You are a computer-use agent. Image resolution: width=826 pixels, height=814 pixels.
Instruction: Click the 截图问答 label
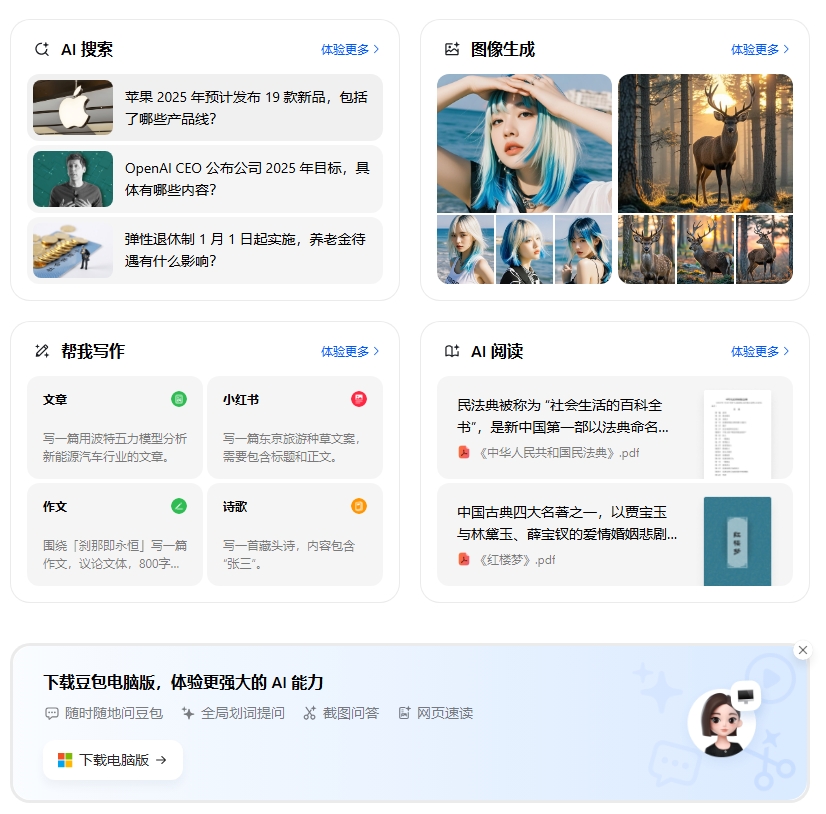351,713
